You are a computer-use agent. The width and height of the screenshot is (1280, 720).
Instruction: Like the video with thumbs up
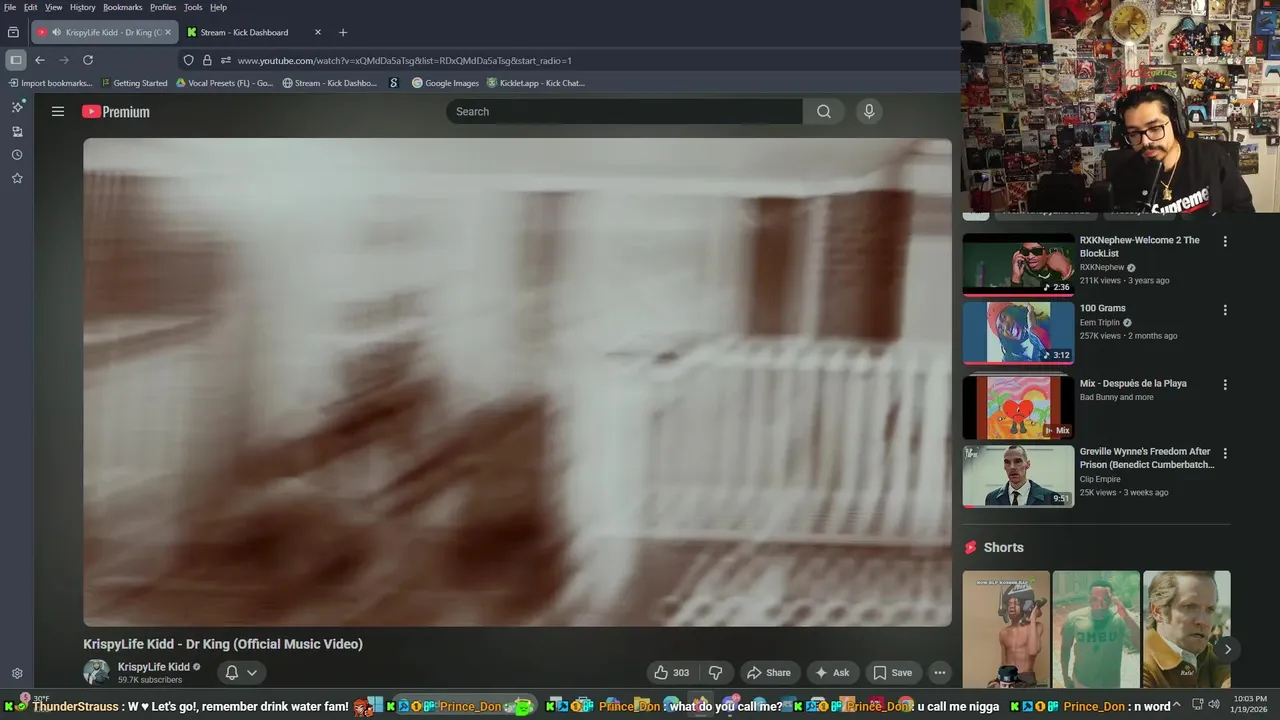coord(672,673)
